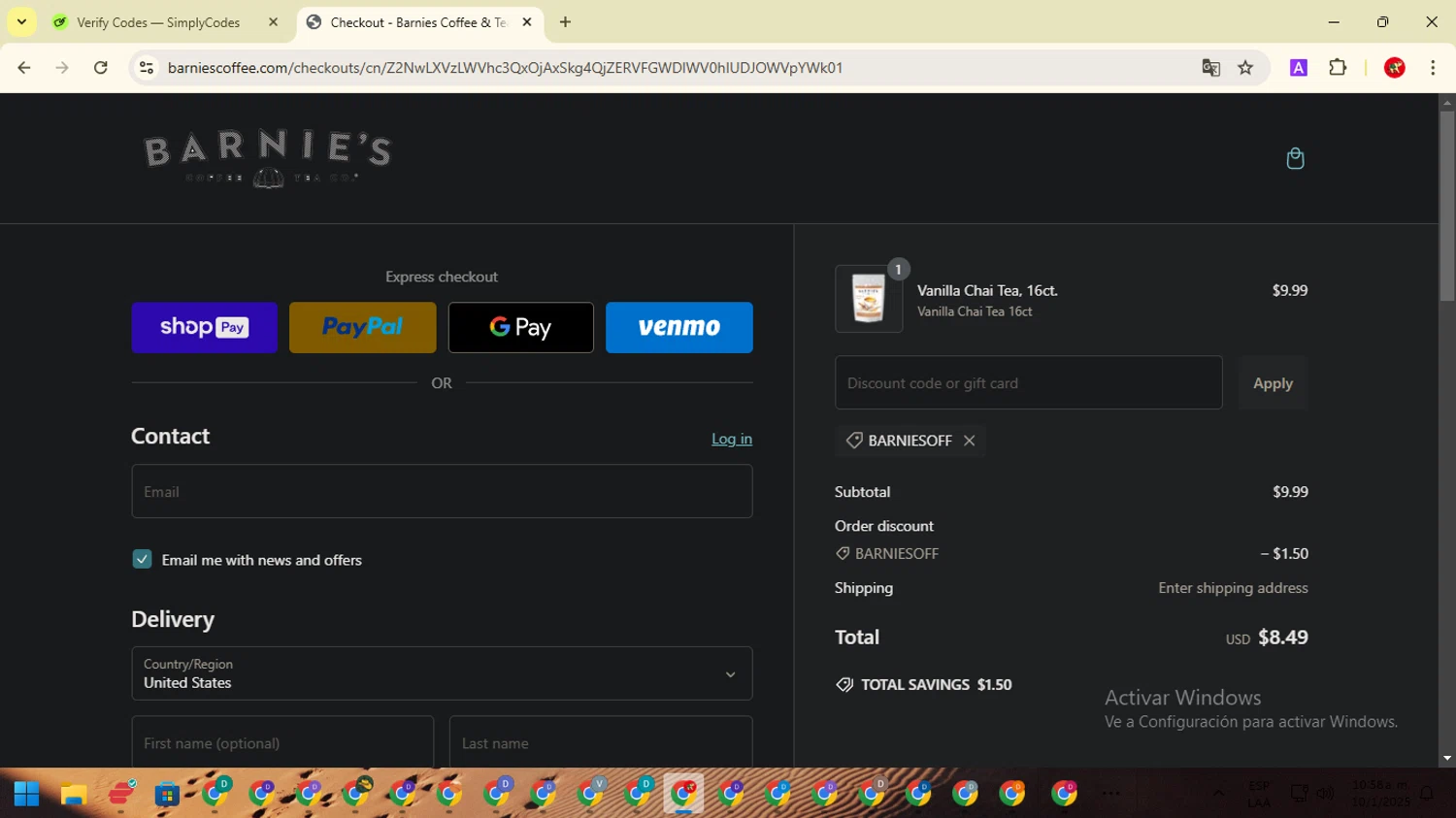This screenshot has height=818, width=1456.
Task: Translate this page icon
Action: click(x=1210, y=68)
